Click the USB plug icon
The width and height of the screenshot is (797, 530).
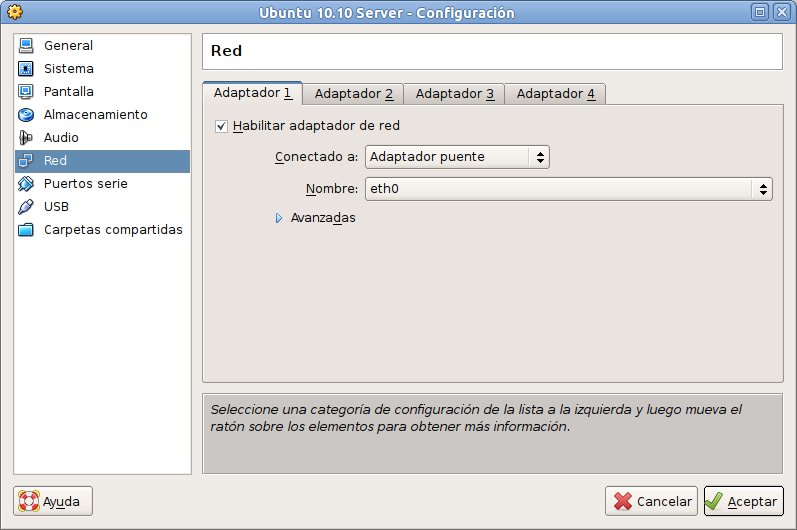[x=26, y=207]
